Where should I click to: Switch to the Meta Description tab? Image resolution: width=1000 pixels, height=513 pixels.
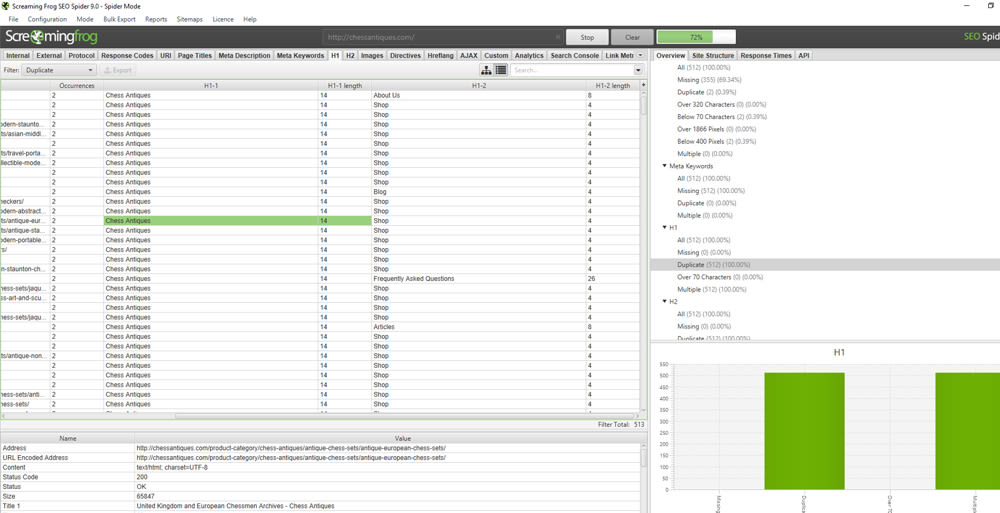click(x=244, y=56)
